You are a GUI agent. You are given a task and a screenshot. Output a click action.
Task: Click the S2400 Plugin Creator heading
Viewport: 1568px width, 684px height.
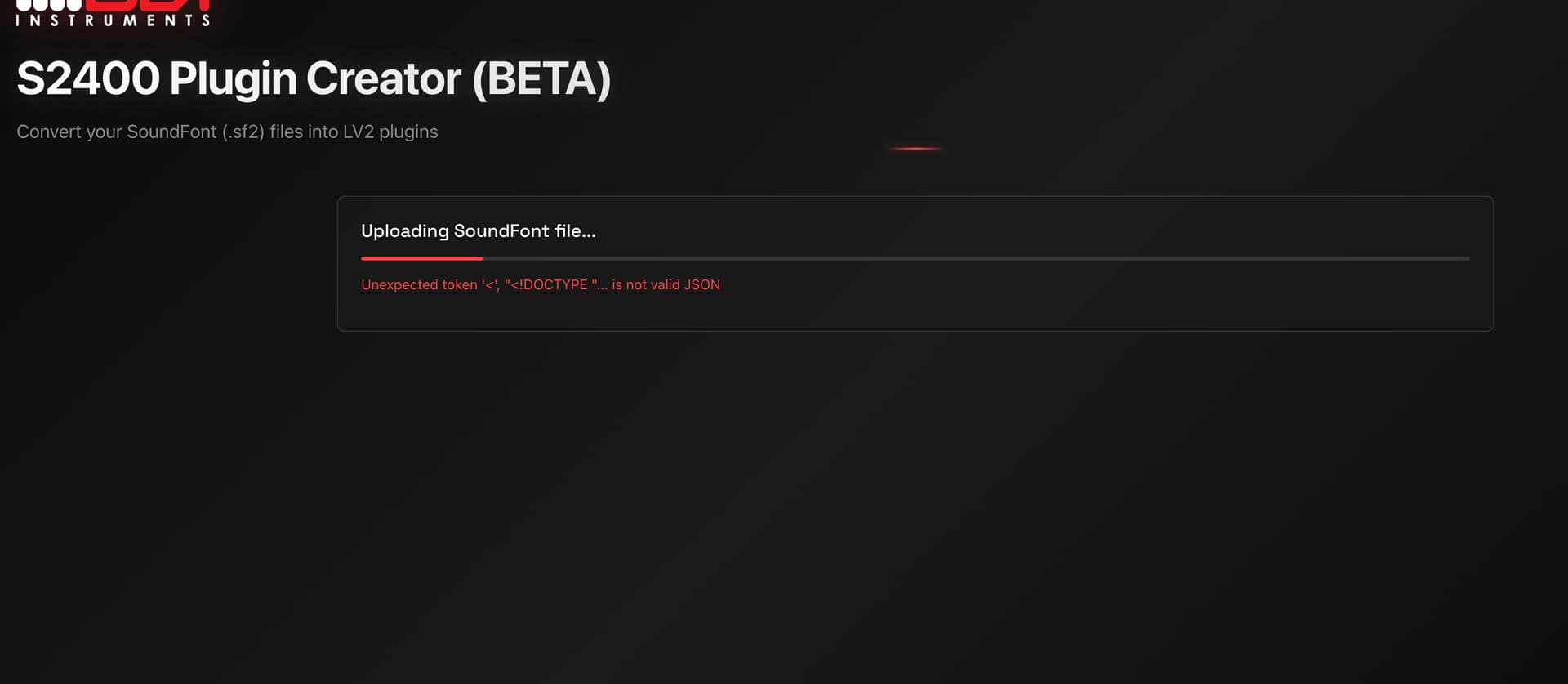point(314,79)
